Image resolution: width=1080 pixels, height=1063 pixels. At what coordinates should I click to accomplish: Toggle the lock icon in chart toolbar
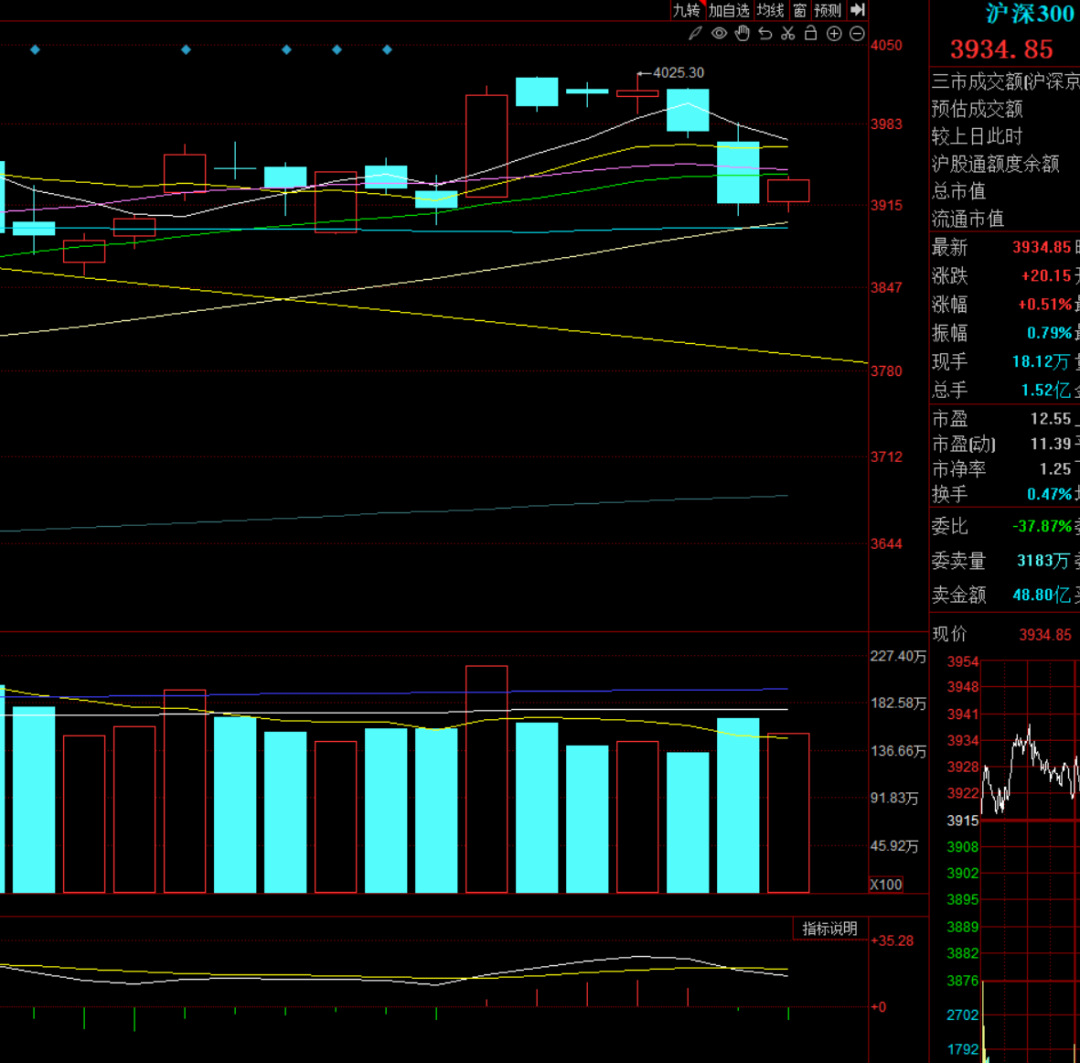coord(811,33)
